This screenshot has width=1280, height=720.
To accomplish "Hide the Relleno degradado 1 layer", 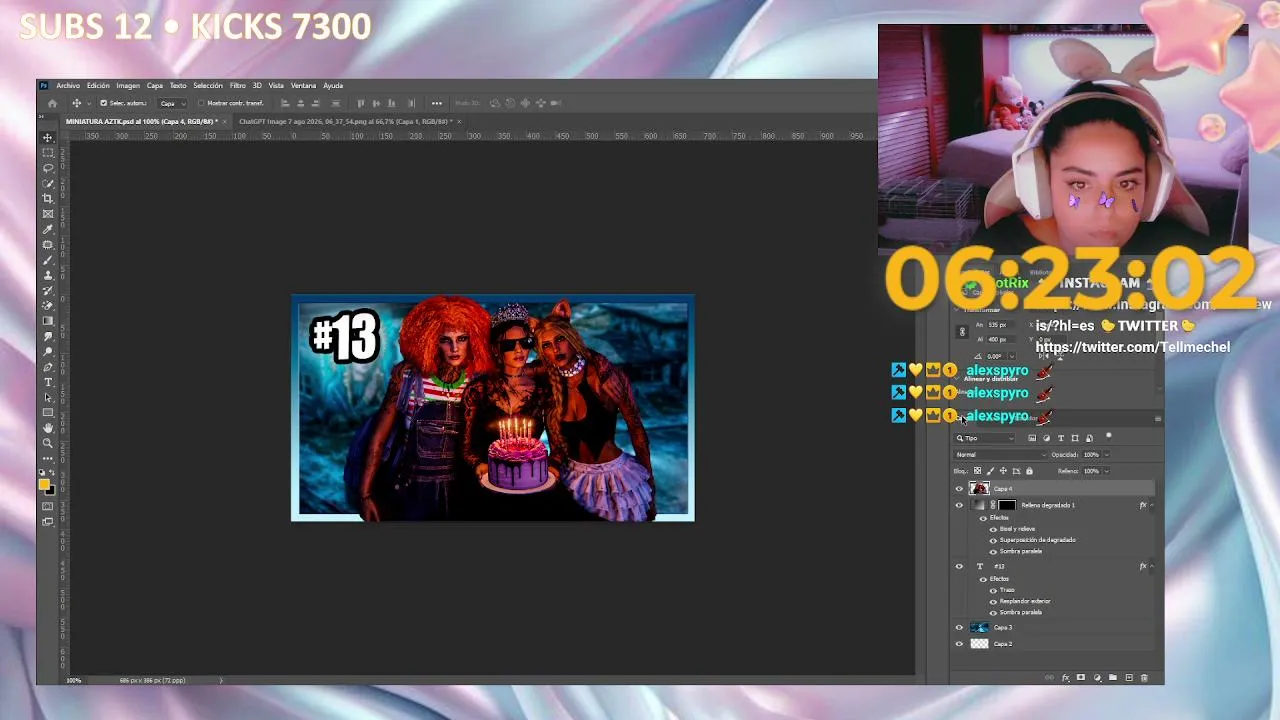I will point(959,505).
